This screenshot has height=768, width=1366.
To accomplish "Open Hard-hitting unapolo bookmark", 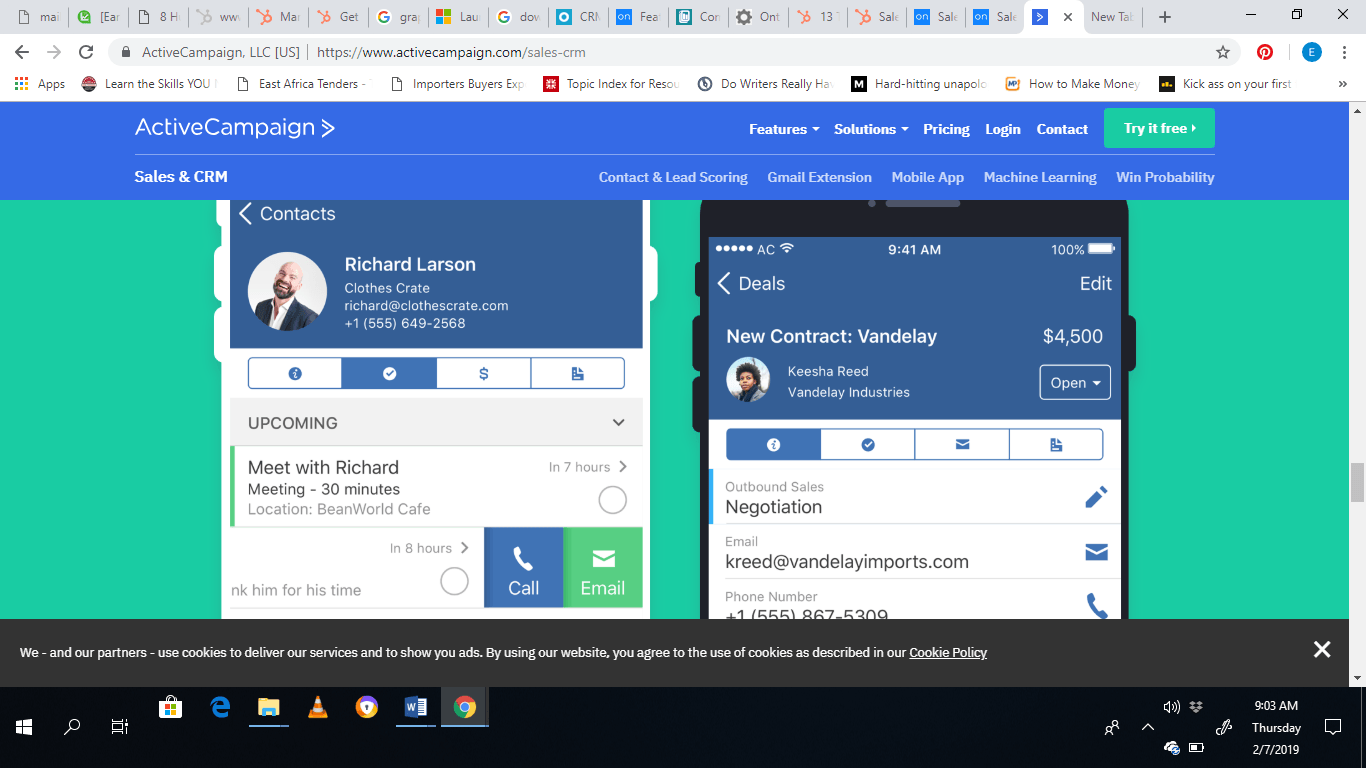I will 918,84.
